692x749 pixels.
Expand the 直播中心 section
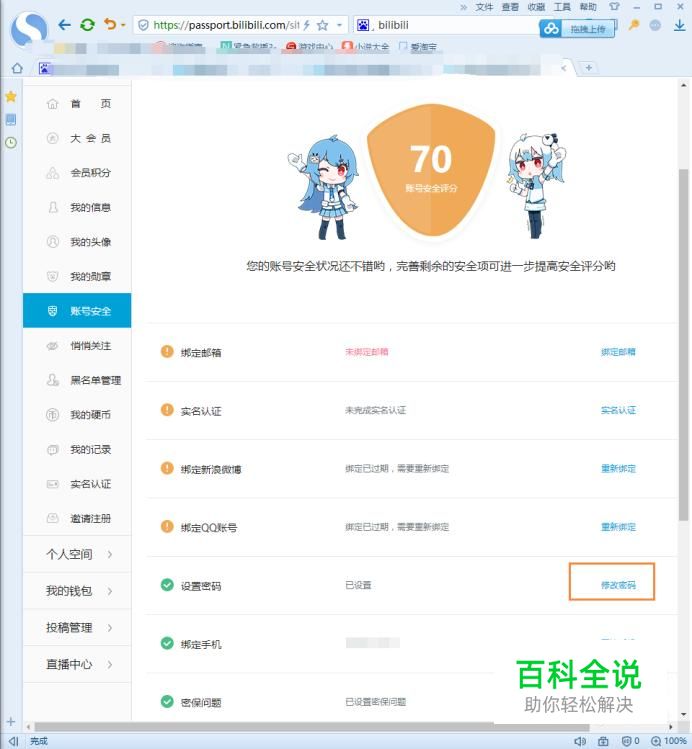(x=77, y=664)
